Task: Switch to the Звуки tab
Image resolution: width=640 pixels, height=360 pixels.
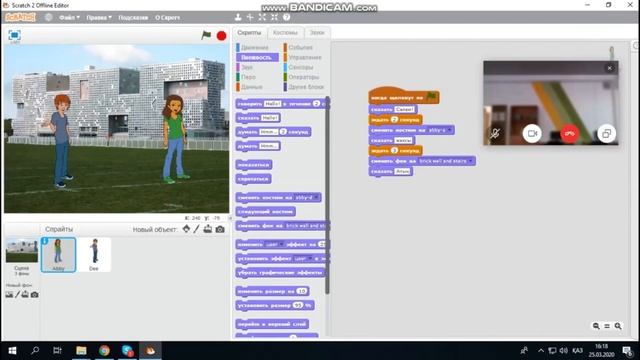Action: point(317,33)
